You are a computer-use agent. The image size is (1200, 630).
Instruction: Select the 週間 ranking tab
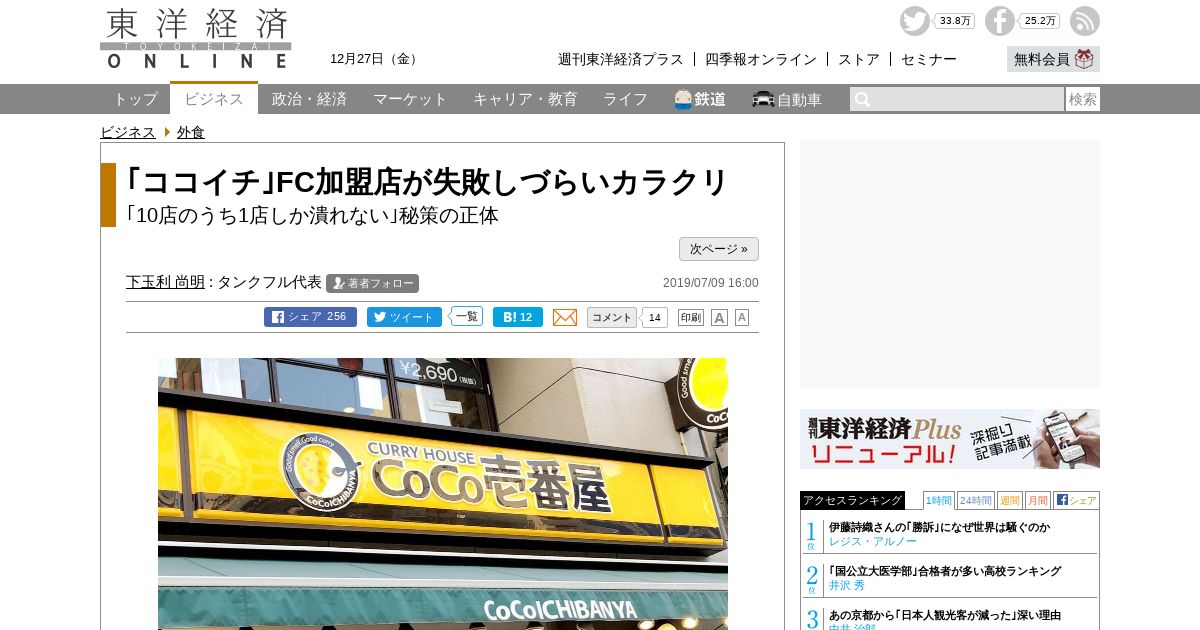point(1009,500)
